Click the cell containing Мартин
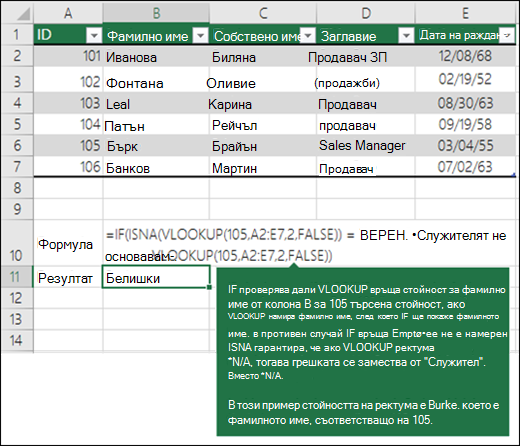 [x=263, y=167]
